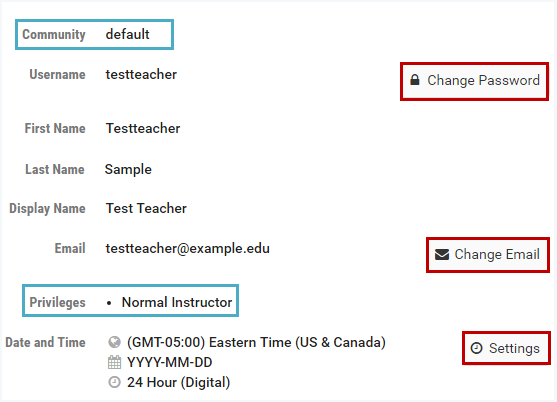
Task: Click the Community default value
Action: click(x=128, y=34)
